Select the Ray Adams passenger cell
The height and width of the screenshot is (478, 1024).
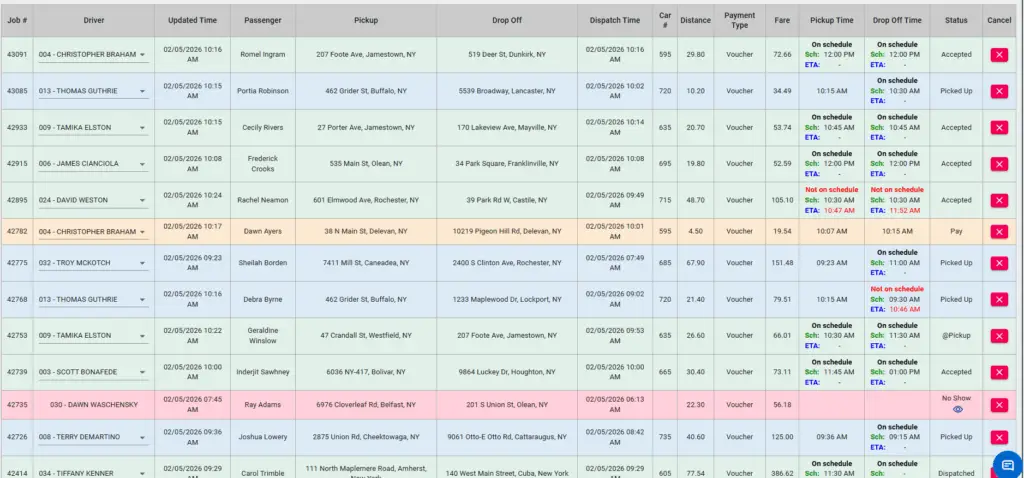[x=263, y=404]
